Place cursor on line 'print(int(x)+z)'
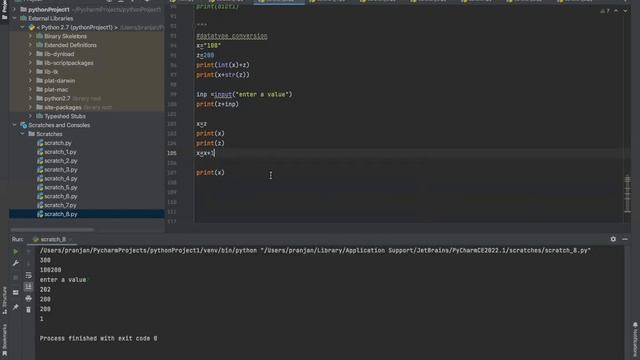640x360 pixels. [x=222, y=65]
